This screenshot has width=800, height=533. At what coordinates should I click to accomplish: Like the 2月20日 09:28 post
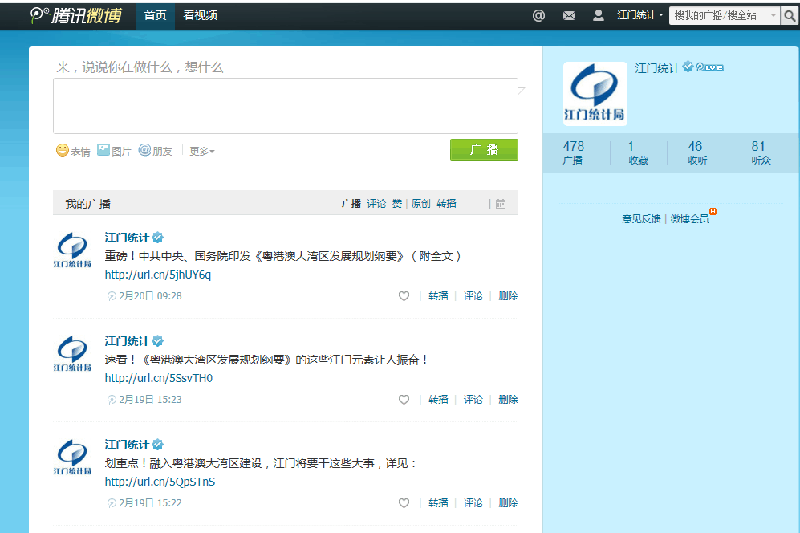(404, 296)
